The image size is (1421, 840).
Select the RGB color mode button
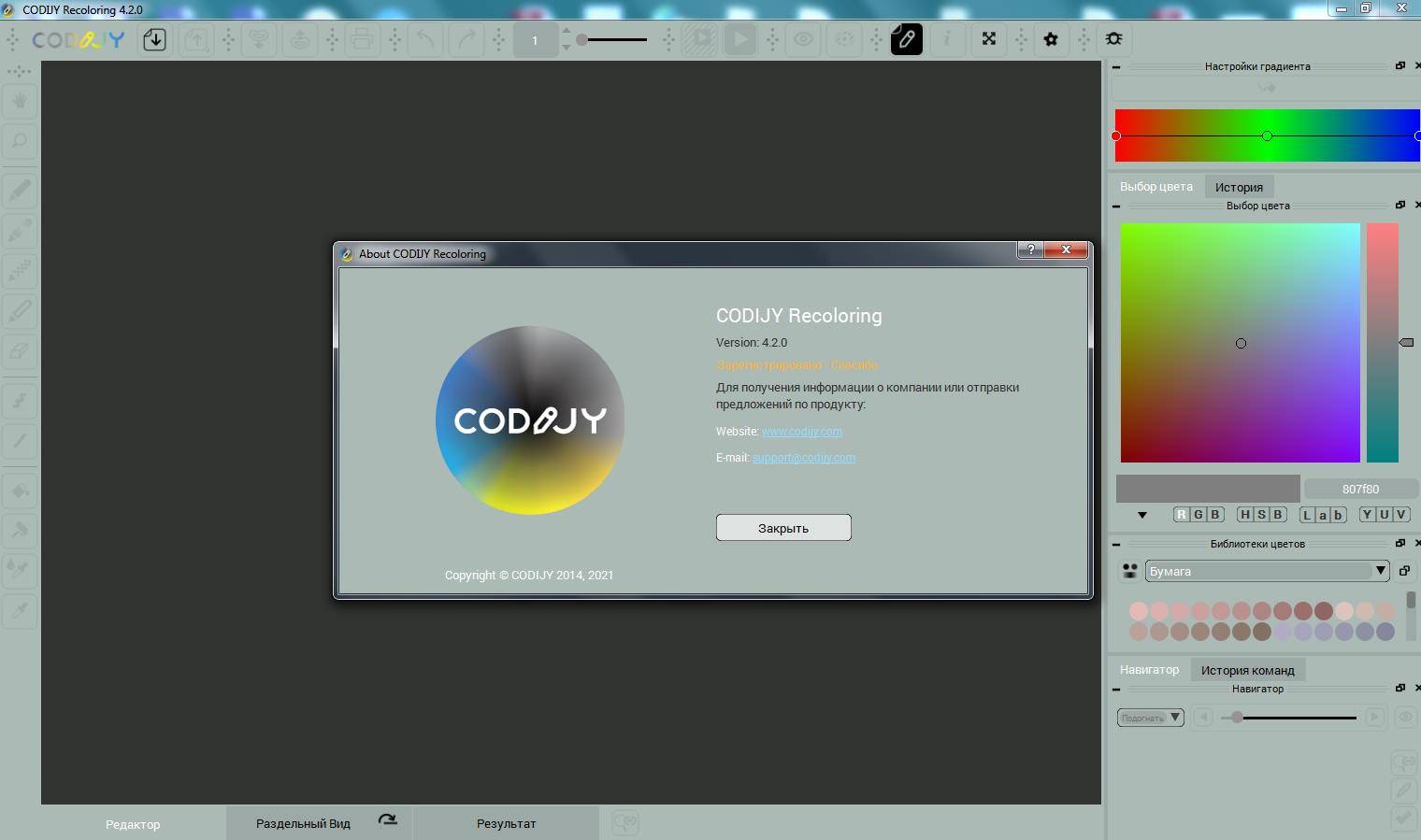(1199, 515)
